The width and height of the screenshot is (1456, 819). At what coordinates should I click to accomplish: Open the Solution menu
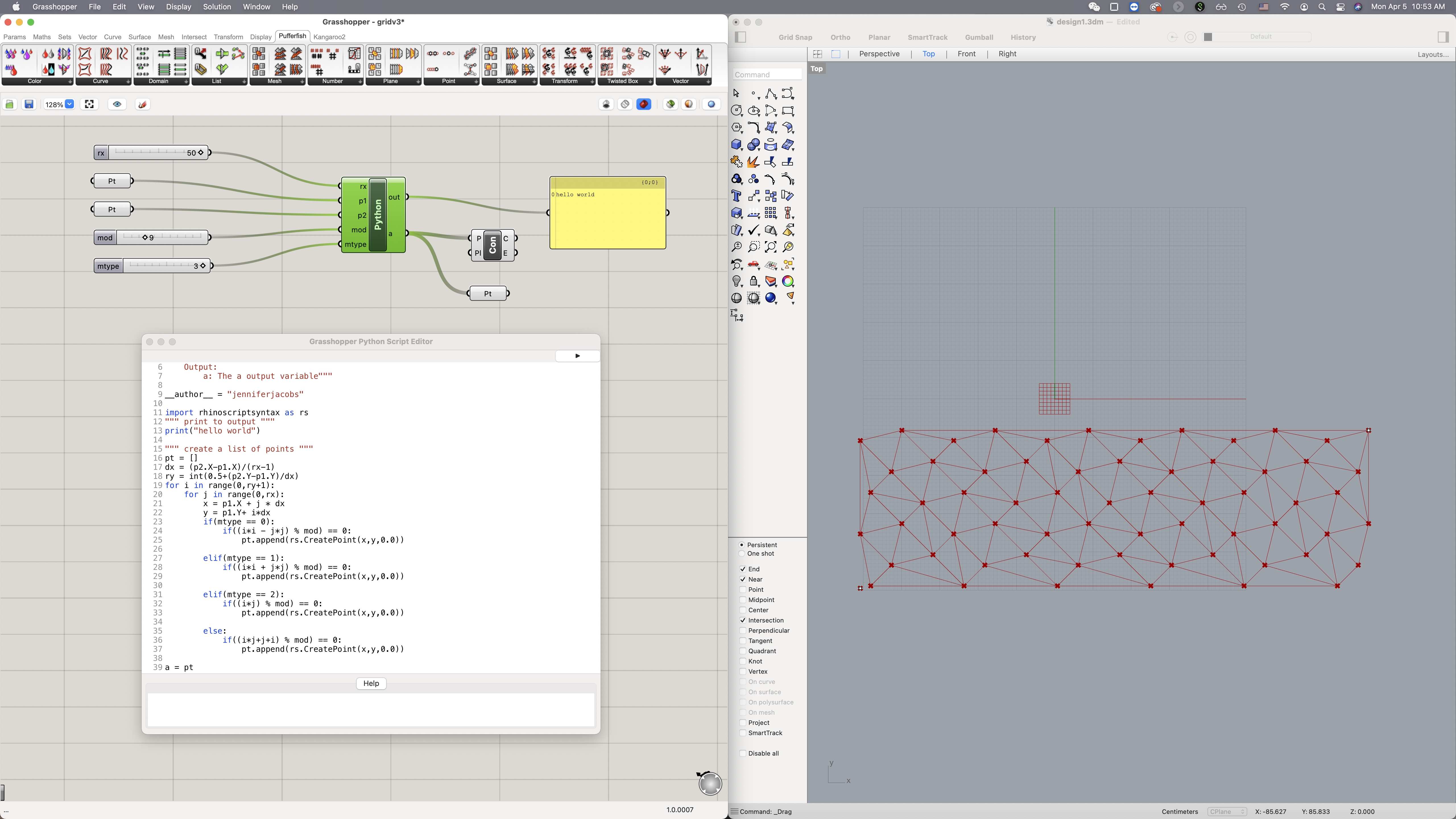(217, 7)
